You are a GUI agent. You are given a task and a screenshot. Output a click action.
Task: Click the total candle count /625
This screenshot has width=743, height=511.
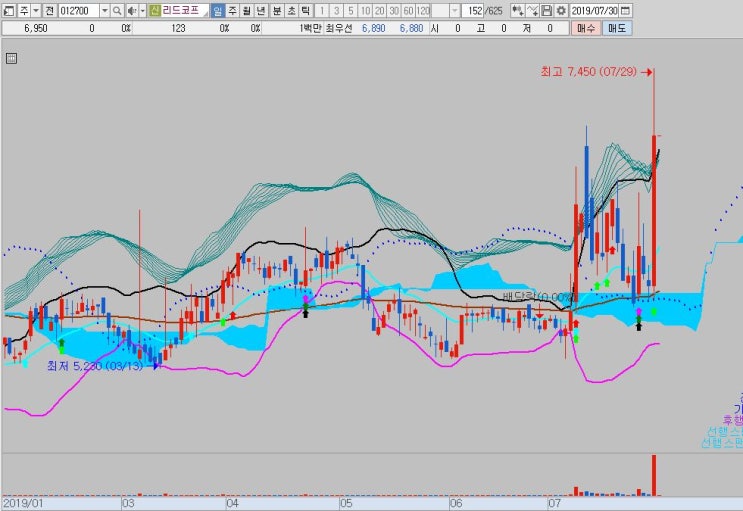[x=494, y=10]
